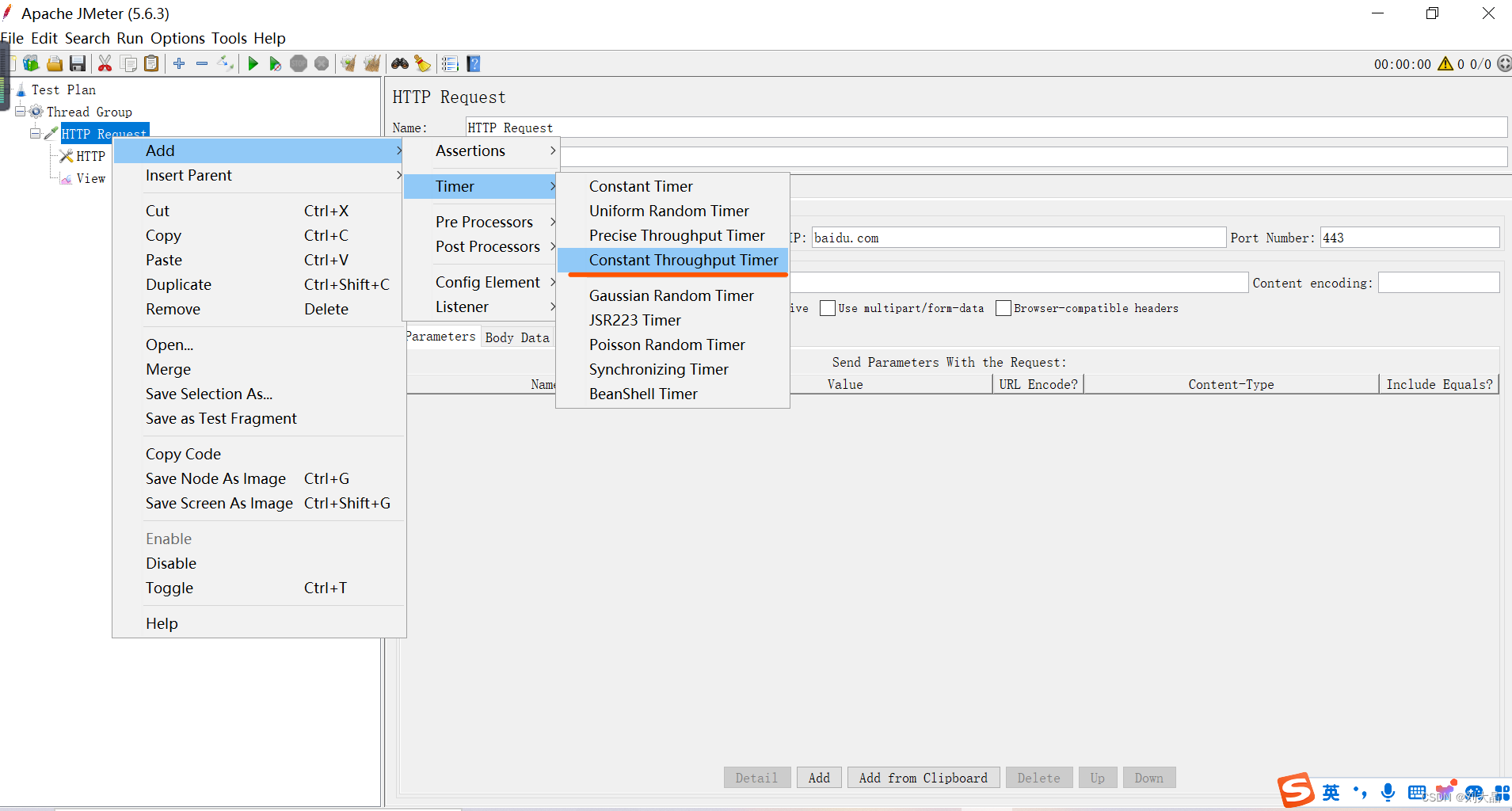1512x811 pixels.
Task: Select Poisson Random Timer
Action: click(673, 345)
